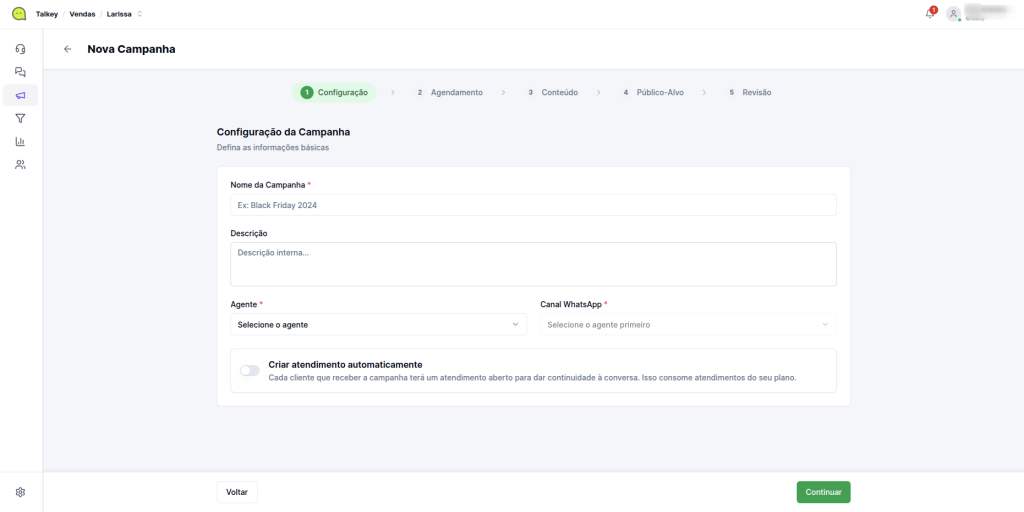Open the settings gear icon
Image resolution: width=1024 pixels, height=512 pixels.
pos(20,492)
